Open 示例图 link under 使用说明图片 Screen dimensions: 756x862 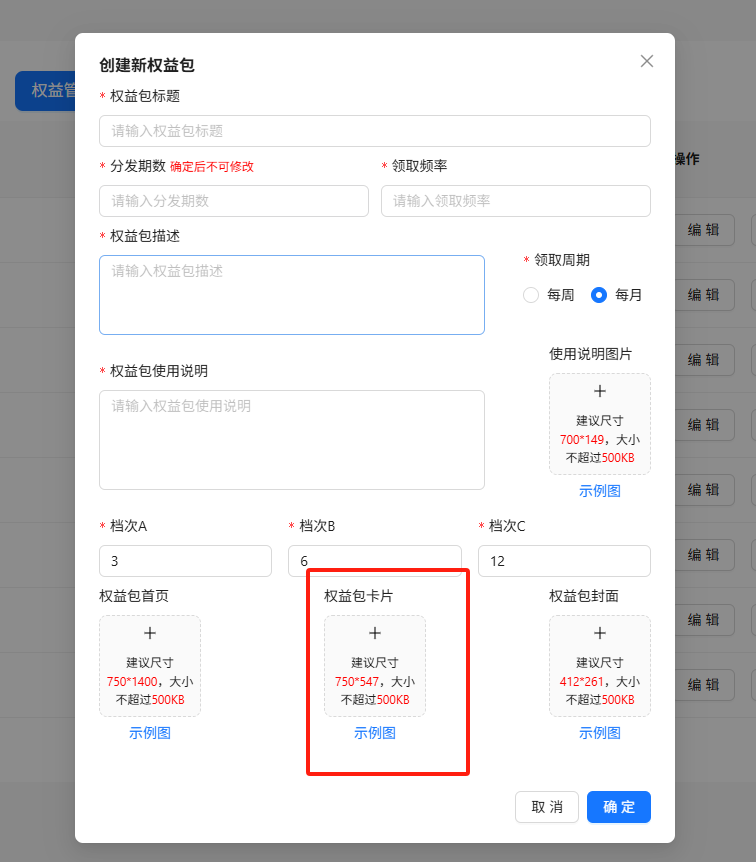coord(600,491)
